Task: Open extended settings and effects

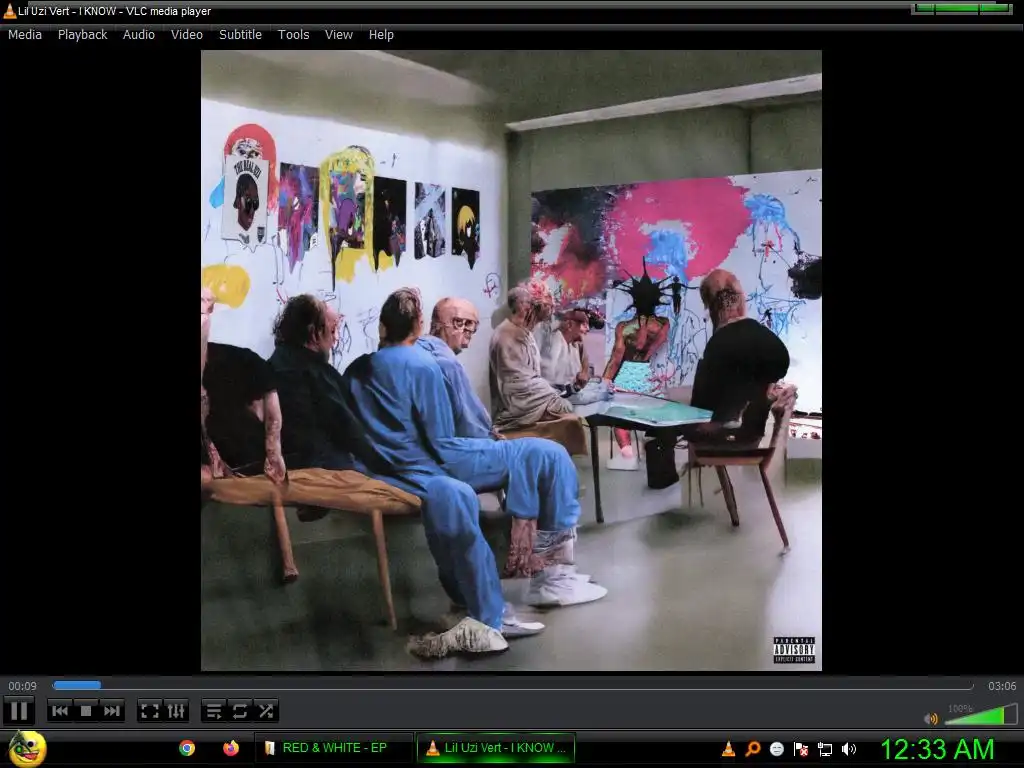Action: click(176, 711)
